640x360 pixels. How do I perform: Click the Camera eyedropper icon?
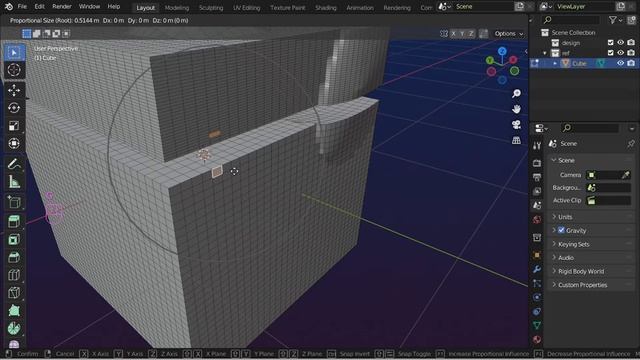pos(625,175)
